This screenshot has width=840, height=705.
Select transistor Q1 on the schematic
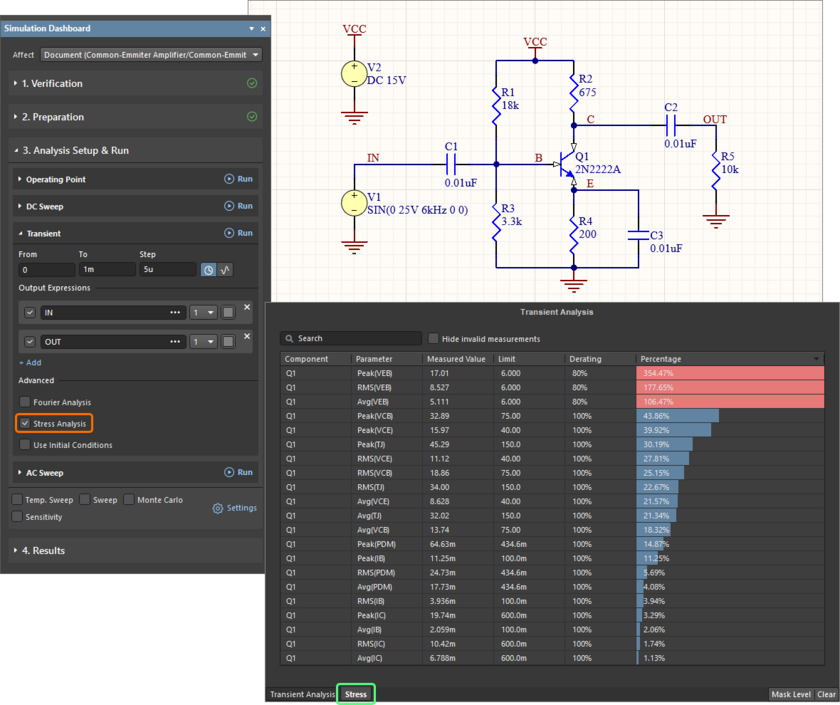[568, 164]
